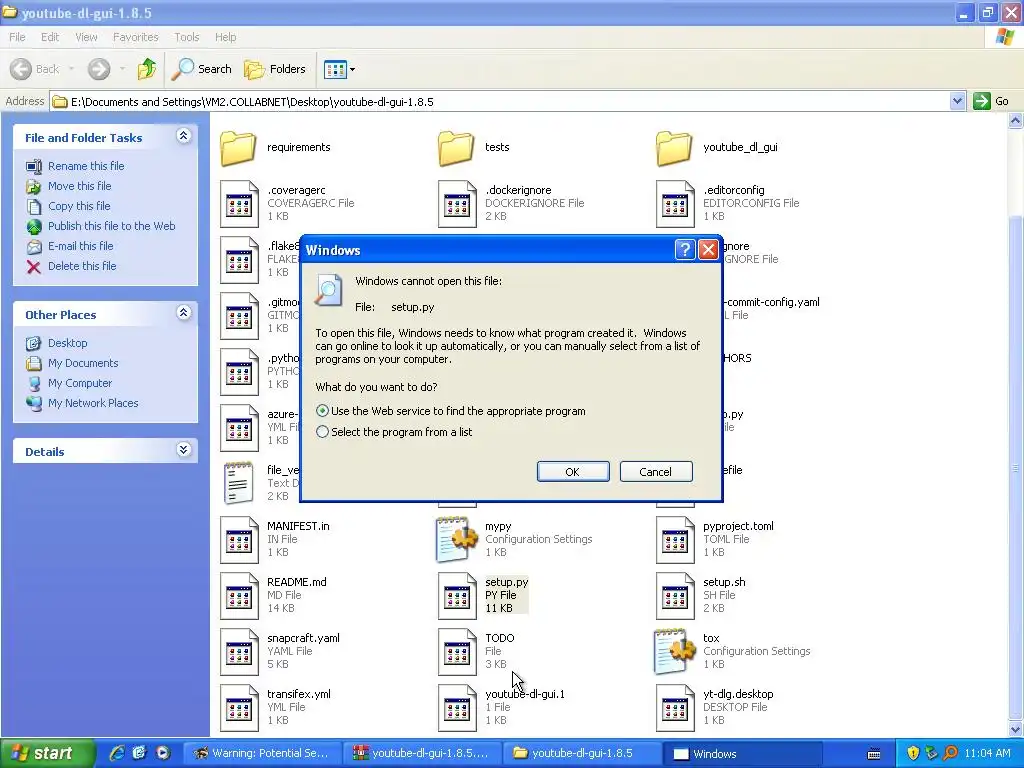Image resolution: width=1024 pixels, height=768 pixels.
Task: Expand the Details panel
Action: click(x=184, y=450)
